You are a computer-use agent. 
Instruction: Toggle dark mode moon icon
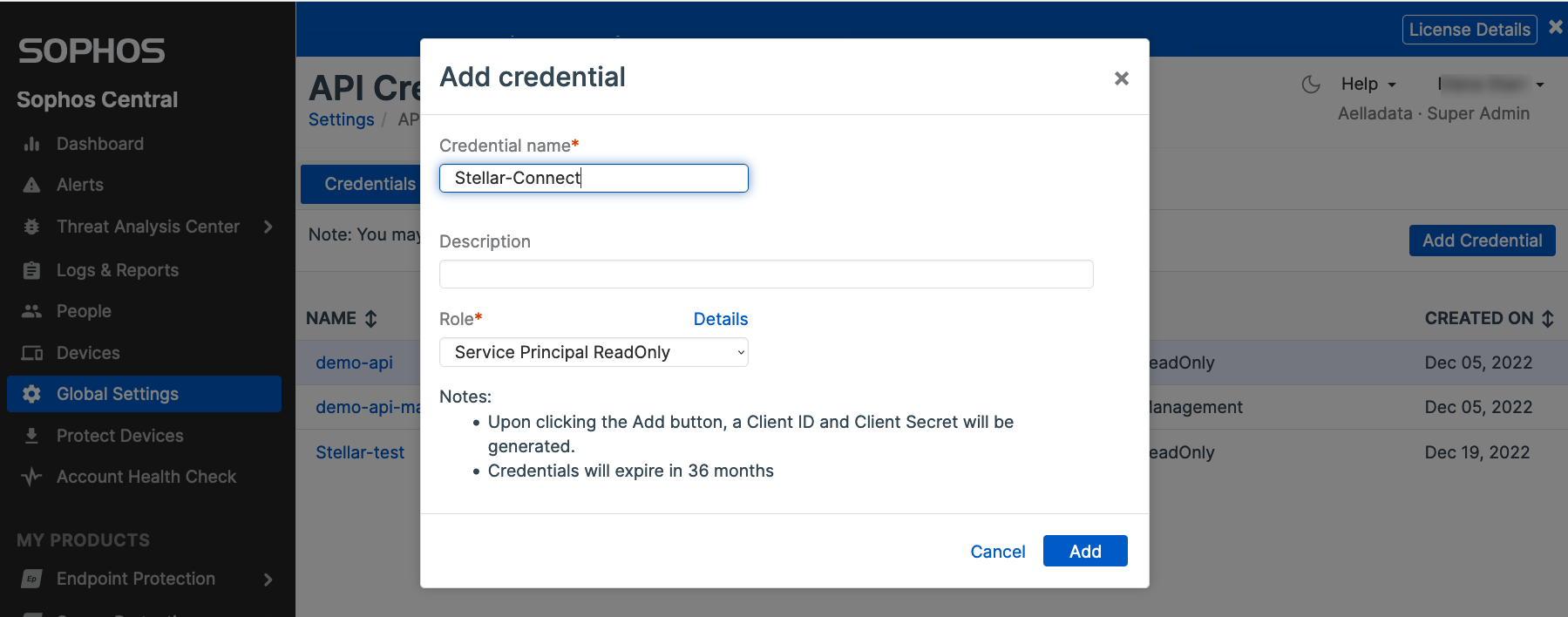coord(1311,85)
